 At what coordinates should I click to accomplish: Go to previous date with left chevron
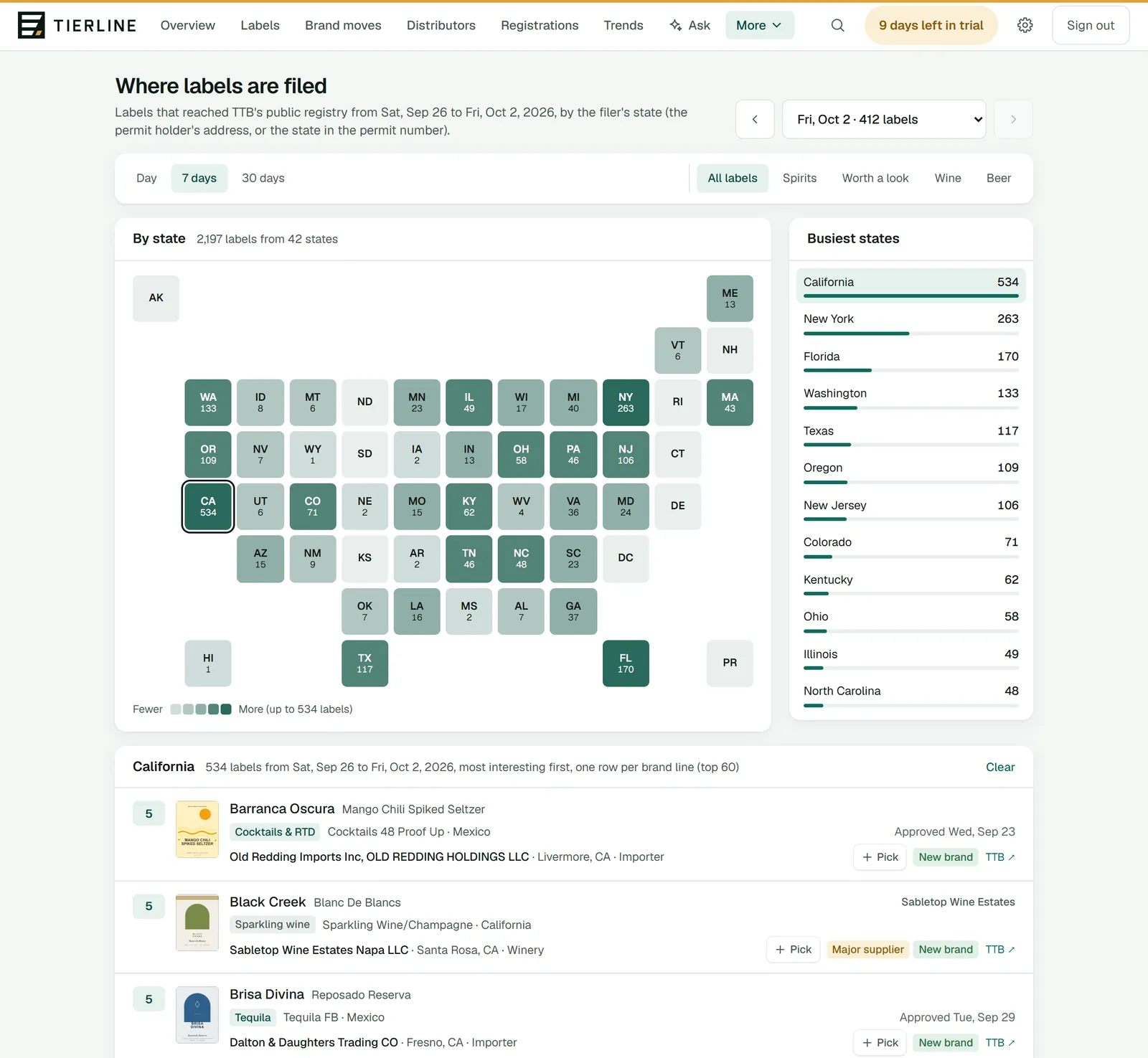pos(755,119)
